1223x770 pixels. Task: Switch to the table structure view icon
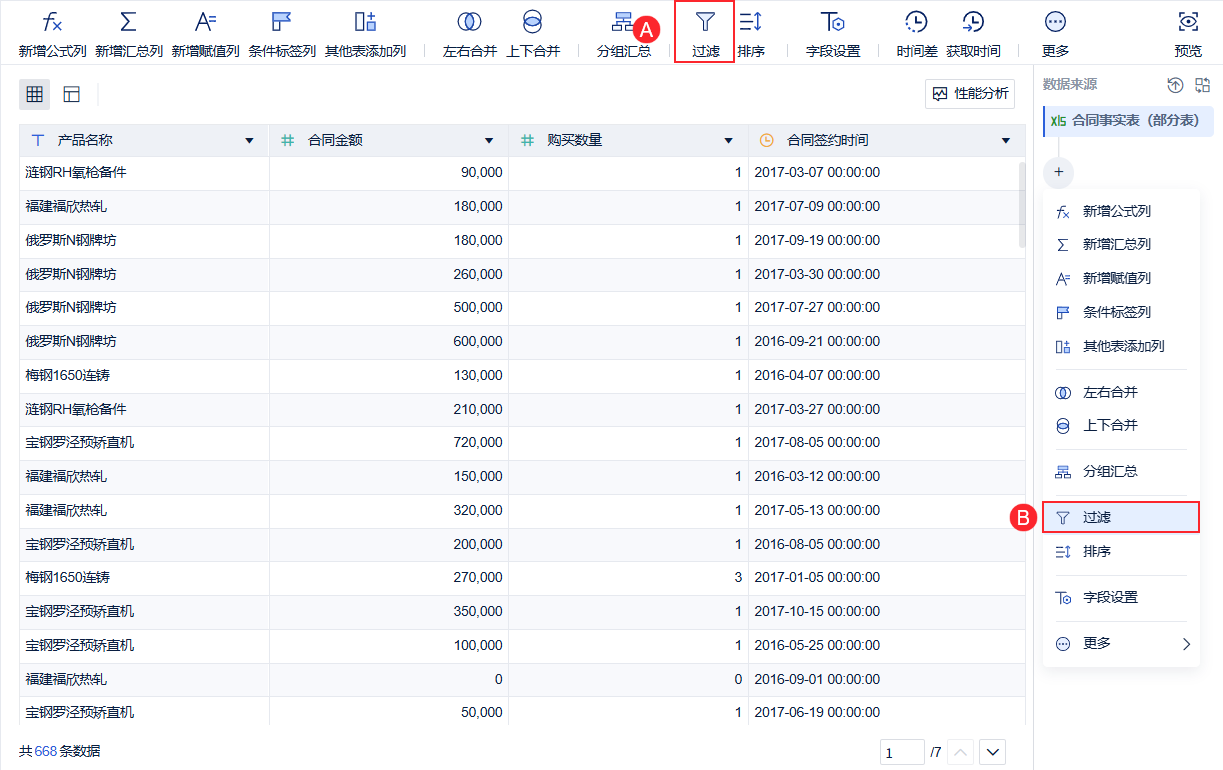[71, 94]
